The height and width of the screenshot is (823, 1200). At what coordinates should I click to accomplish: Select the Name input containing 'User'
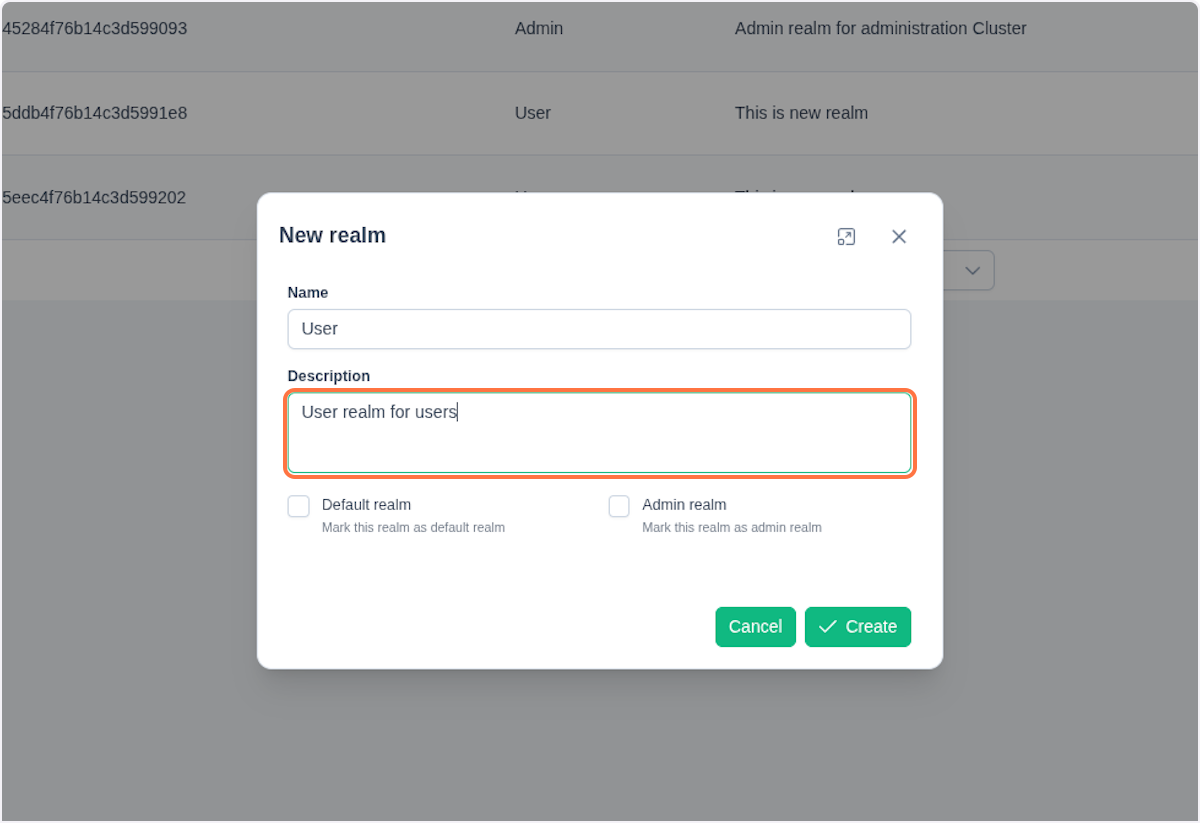coord(599,328)
